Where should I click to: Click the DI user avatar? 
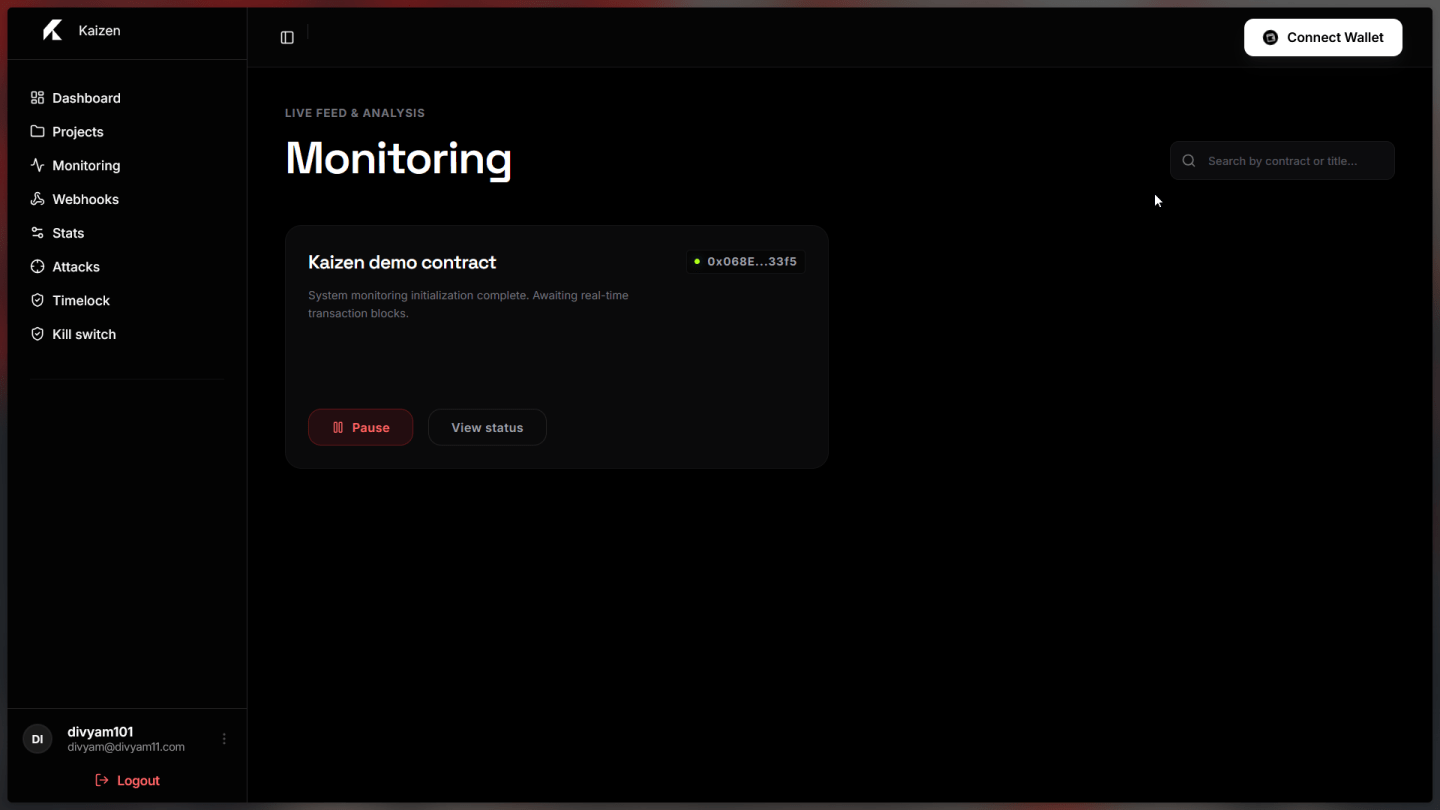(x=37, y=739)
